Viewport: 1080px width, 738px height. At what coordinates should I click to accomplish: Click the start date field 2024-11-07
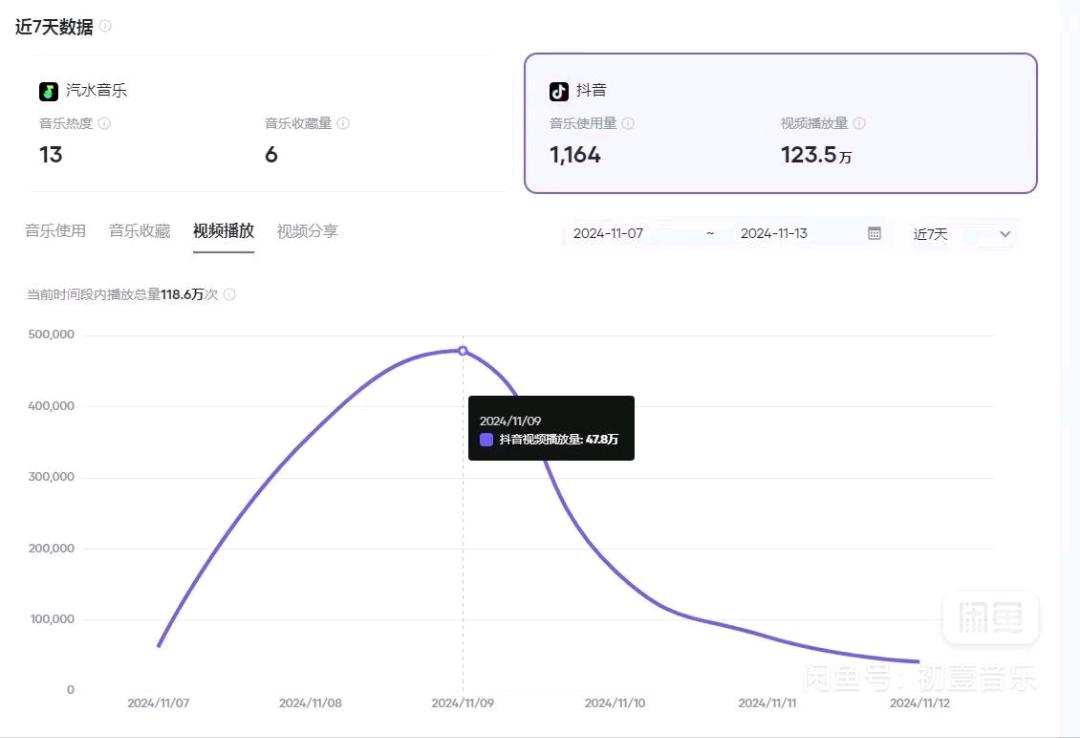click(608, 234)
